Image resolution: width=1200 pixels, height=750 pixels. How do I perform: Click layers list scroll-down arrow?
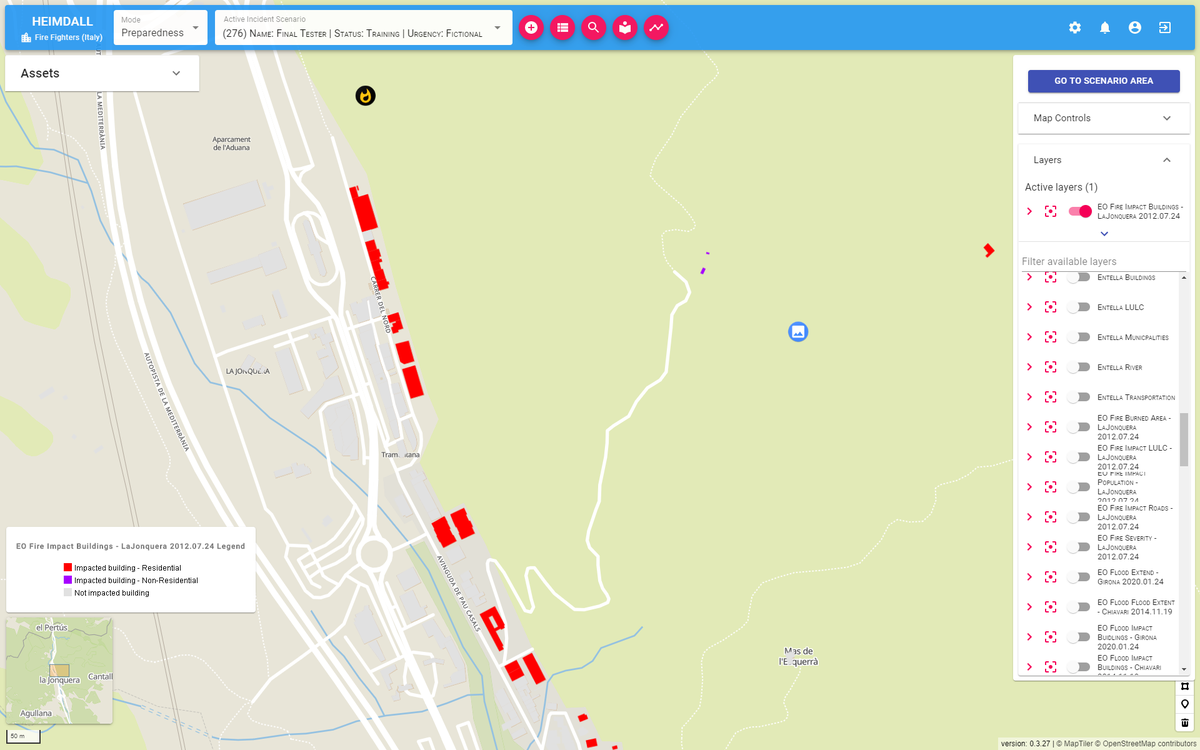[x=1184, y=669]
